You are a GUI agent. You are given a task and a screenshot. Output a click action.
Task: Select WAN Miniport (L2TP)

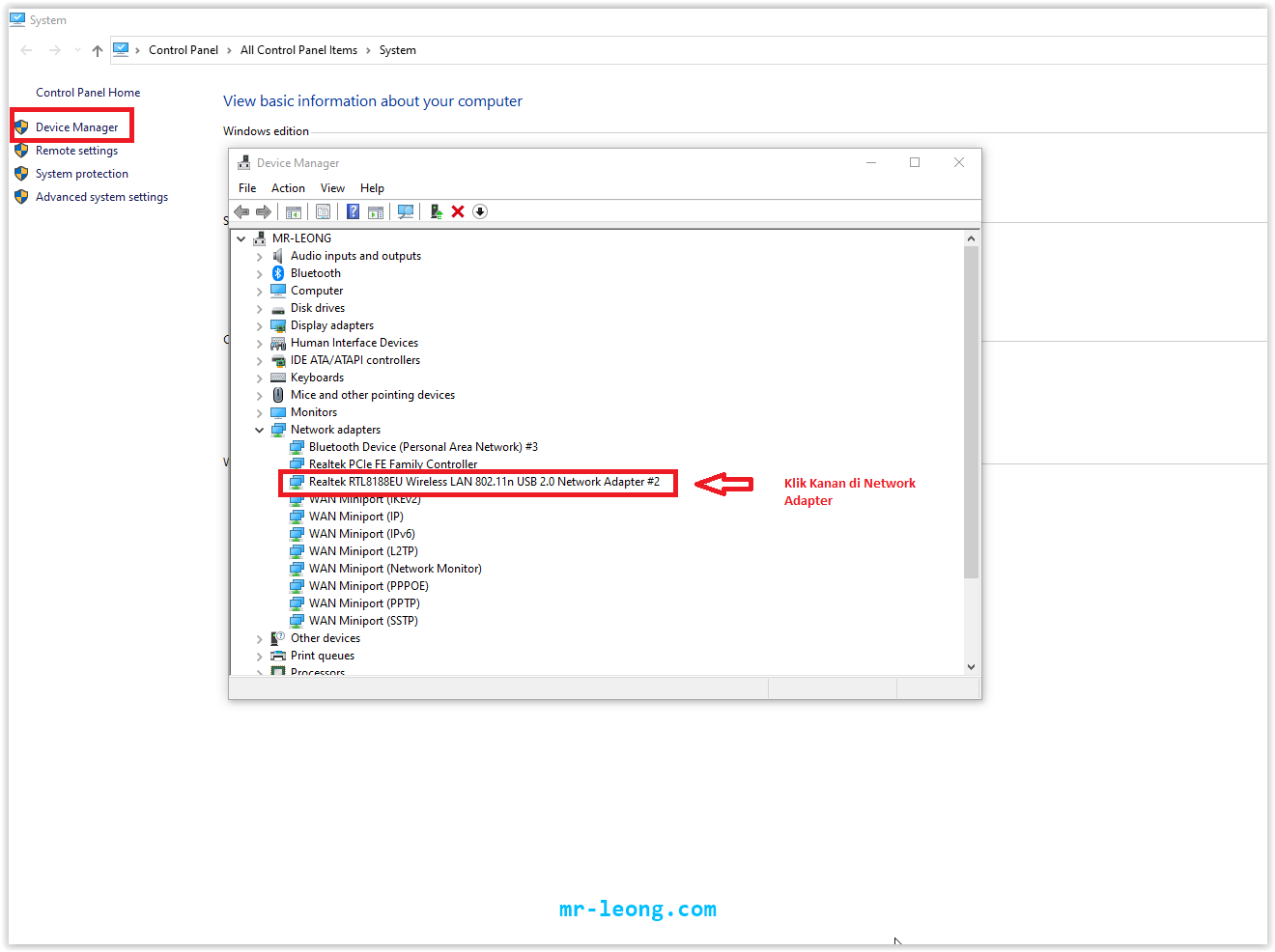coord(363,551)
